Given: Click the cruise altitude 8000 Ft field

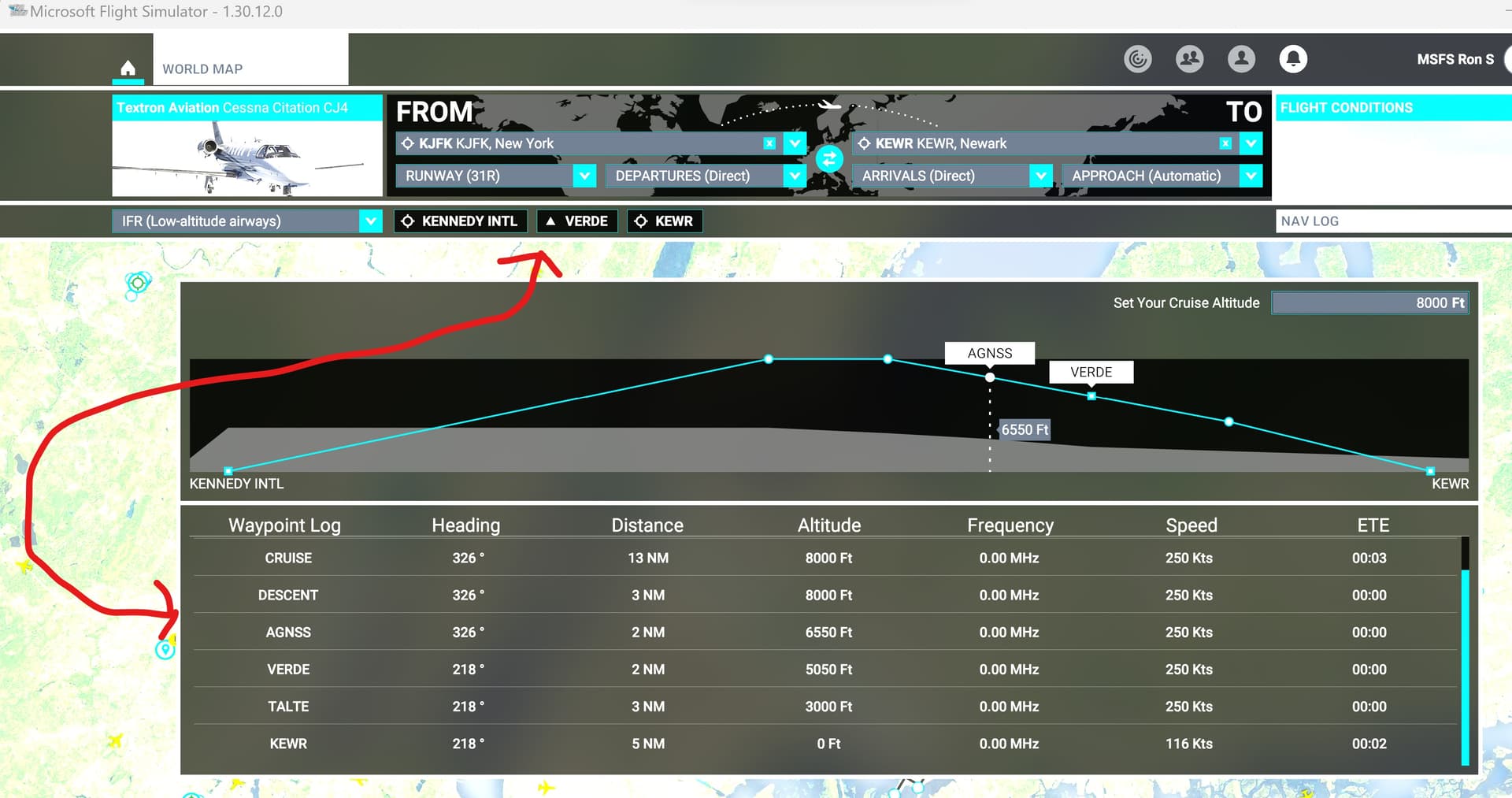Looking at the screenshot, I should pyautogui.click(x=1370, y=303).
